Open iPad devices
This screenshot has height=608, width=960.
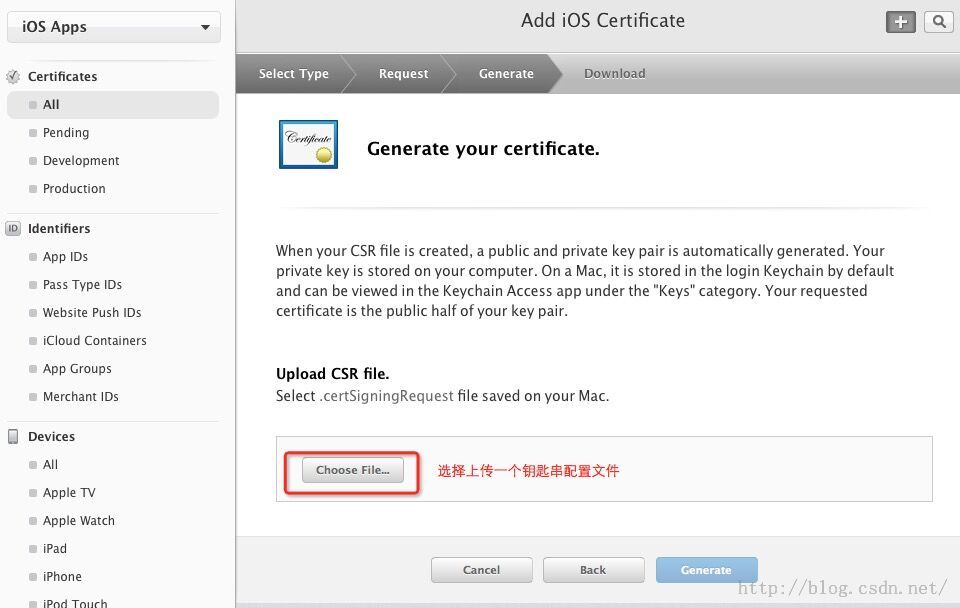(x=54, y=549)
